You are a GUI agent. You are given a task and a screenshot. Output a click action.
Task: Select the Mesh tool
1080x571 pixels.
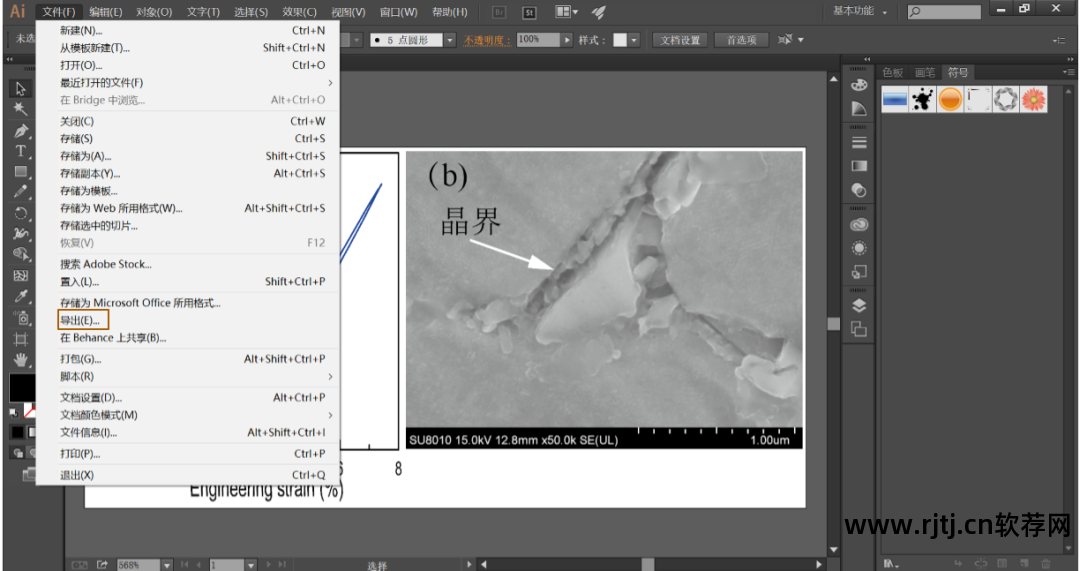click(x=20, y=276)
